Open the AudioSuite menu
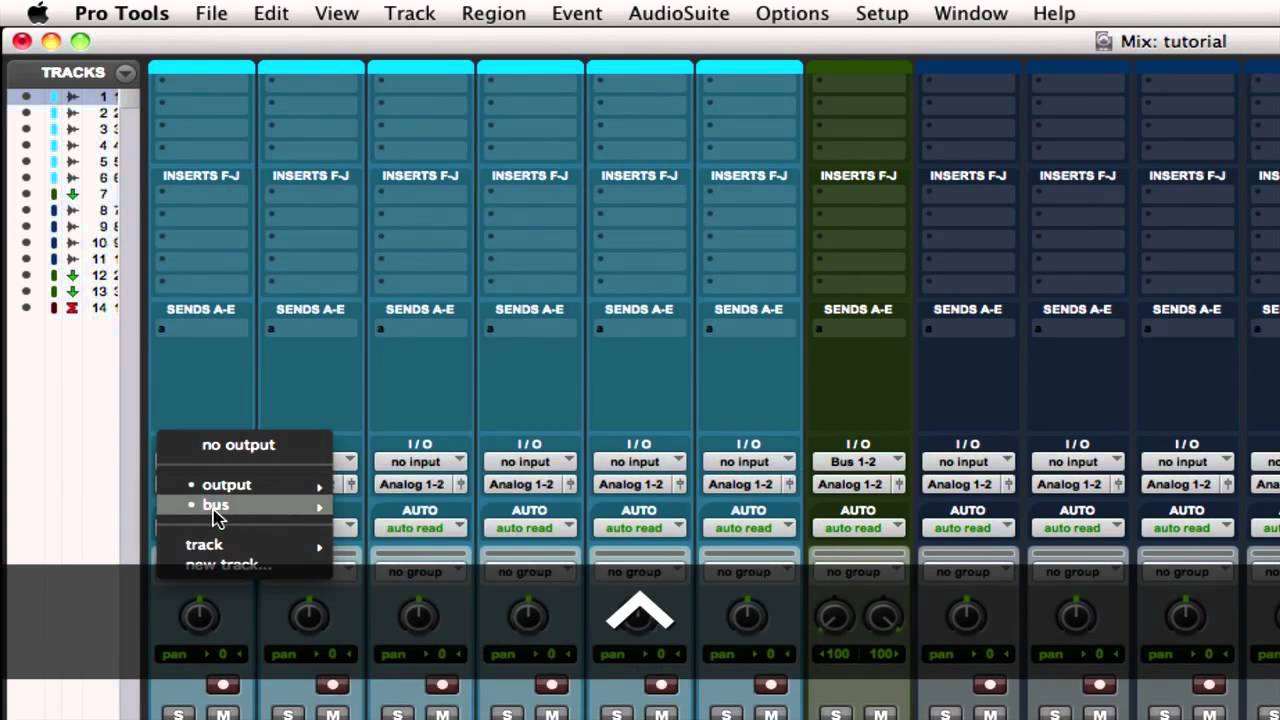Viewport: 1280px width, 720px height. coord(679,13)
